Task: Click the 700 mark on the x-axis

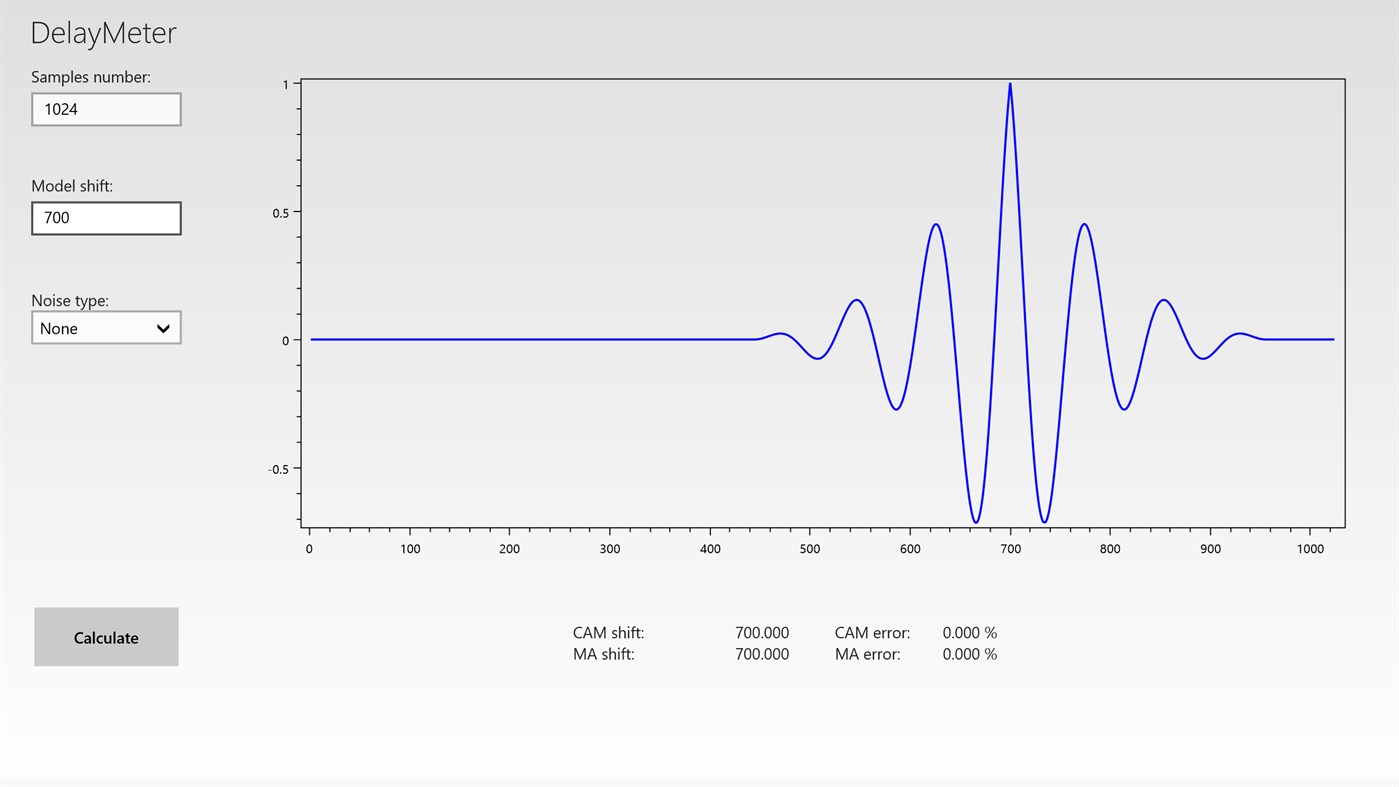Action: (1009, 548)
